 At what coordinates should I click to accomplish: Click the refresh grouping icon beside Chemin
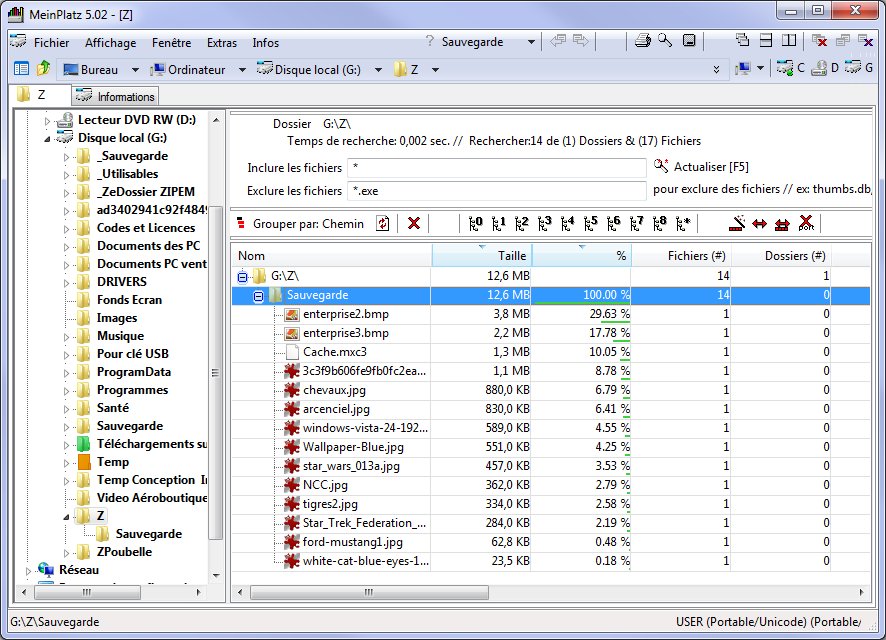383,224
